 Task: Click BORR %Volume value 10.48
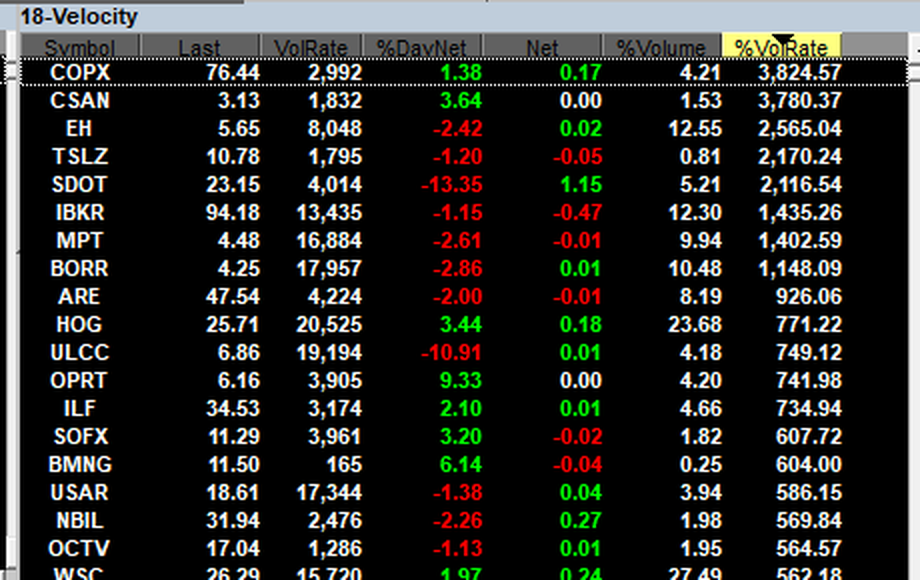(x=695, y=269)
